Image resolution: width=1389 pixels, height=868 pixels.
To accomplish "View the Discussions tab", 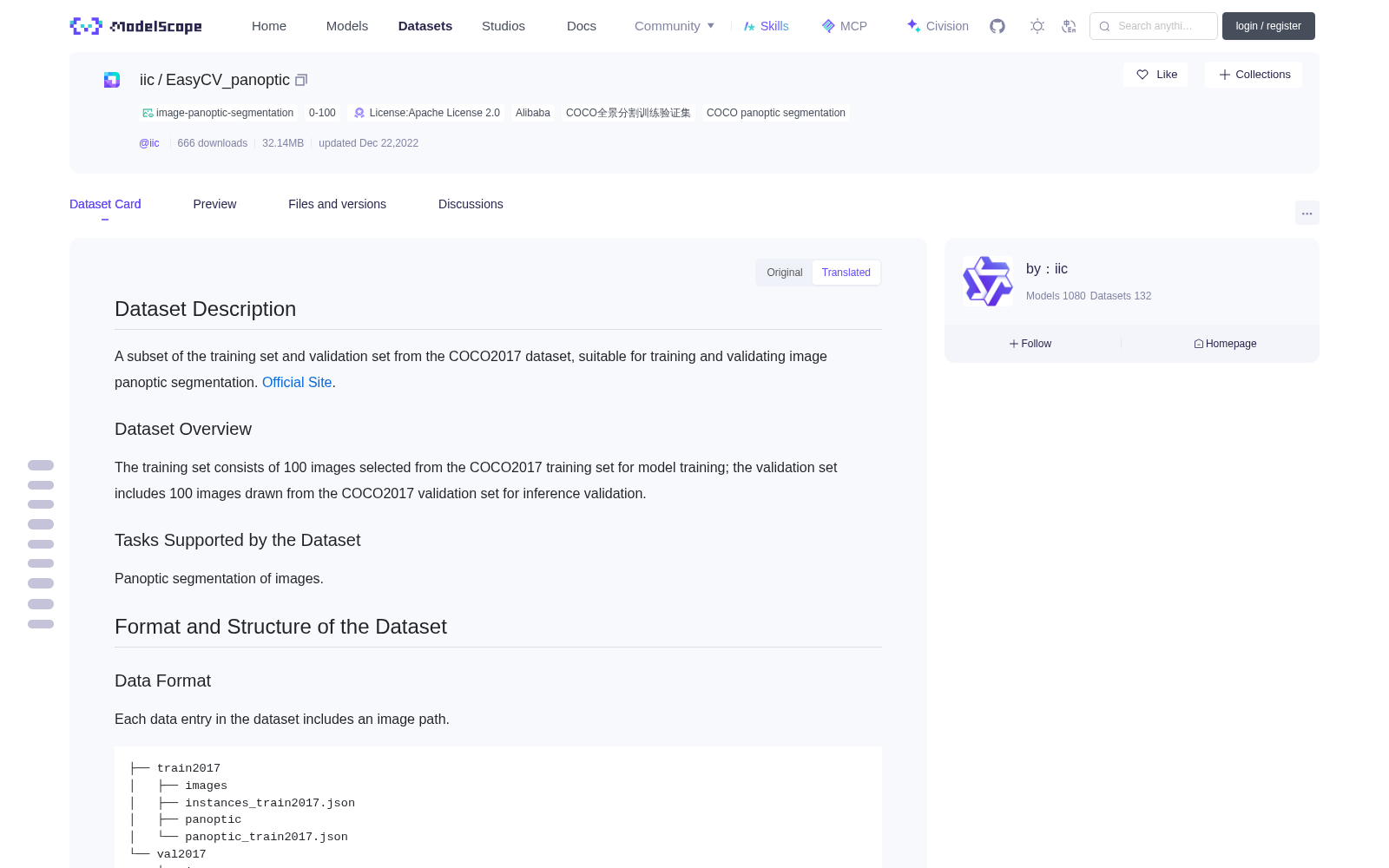I will (x=471, y=204).
